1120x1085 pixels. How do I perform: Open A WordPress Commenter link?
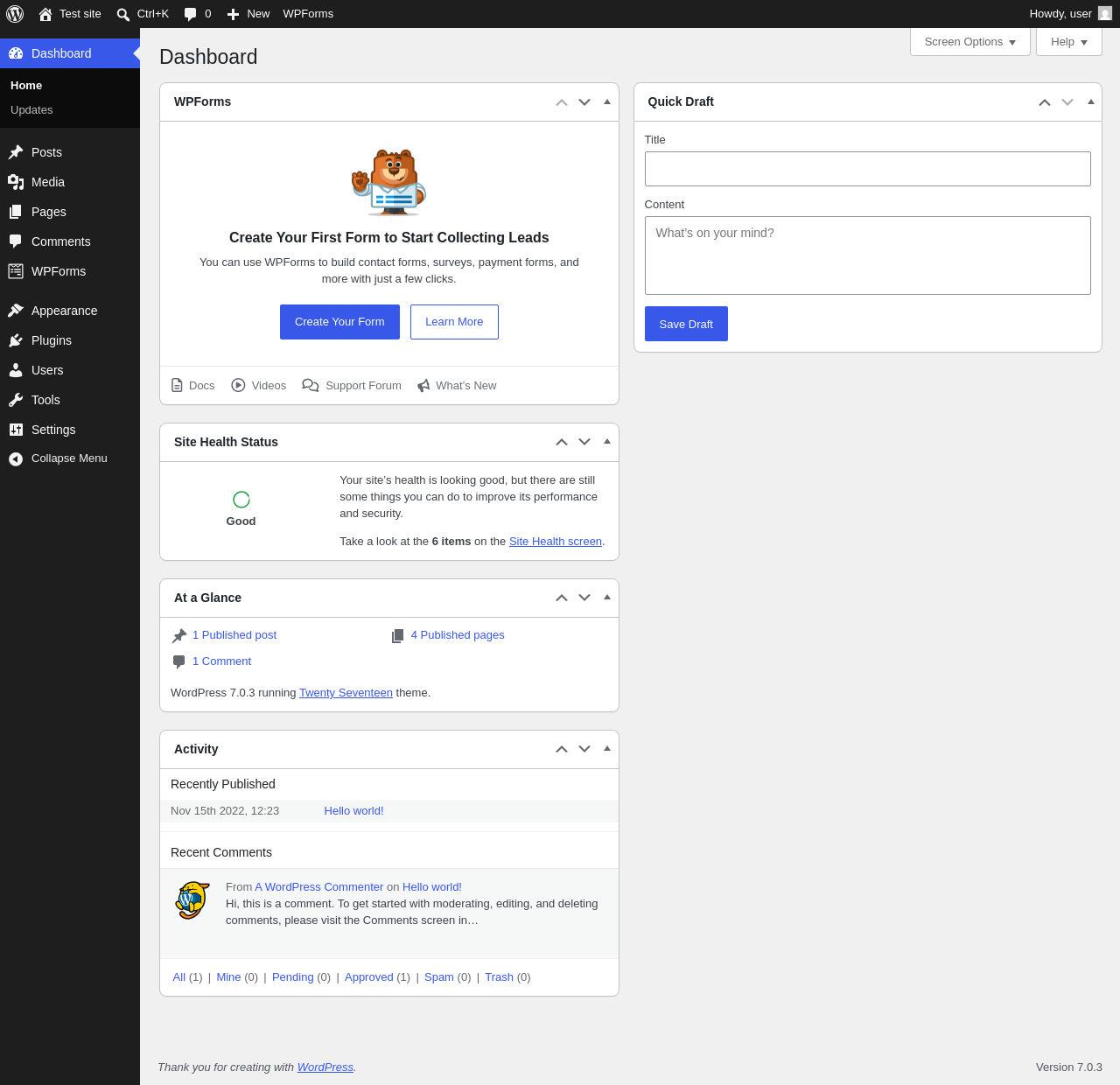click(319, 887)
